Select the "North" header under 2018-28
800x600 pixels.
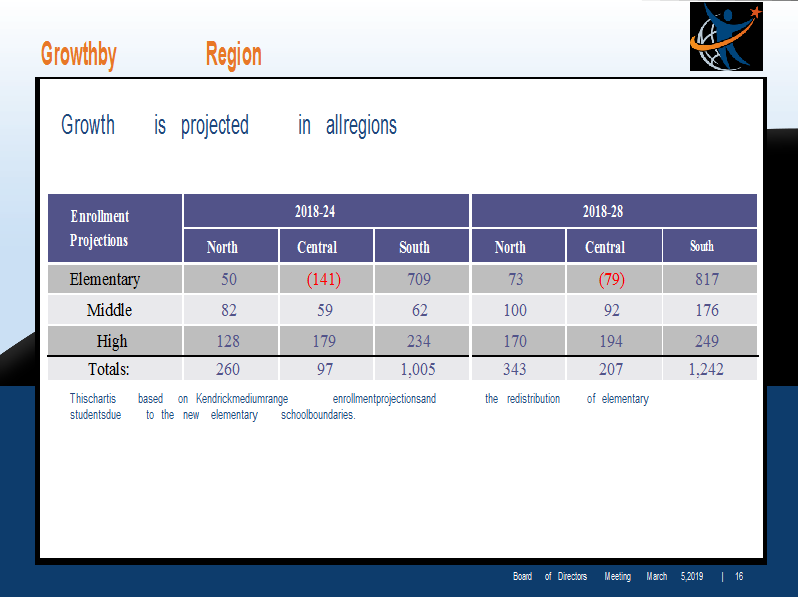518,246
